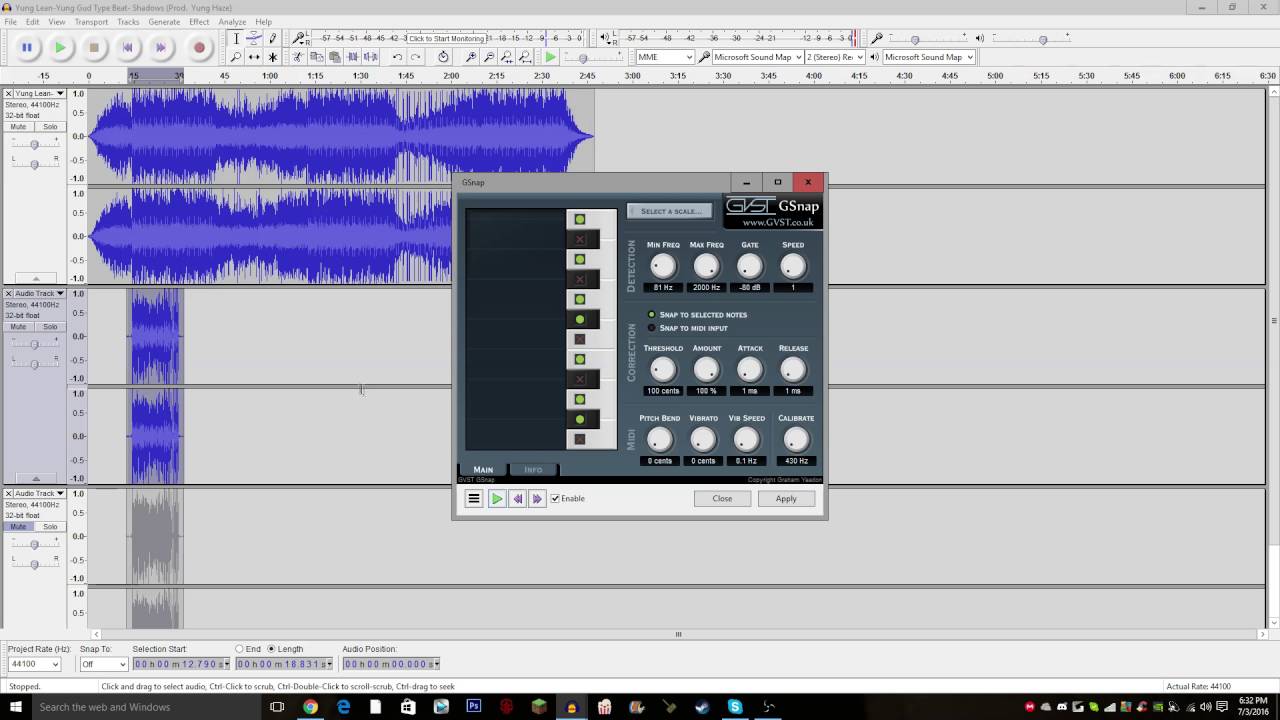Click the red Record button
This screenshot has height=720, width=1280.
[199, 47]
